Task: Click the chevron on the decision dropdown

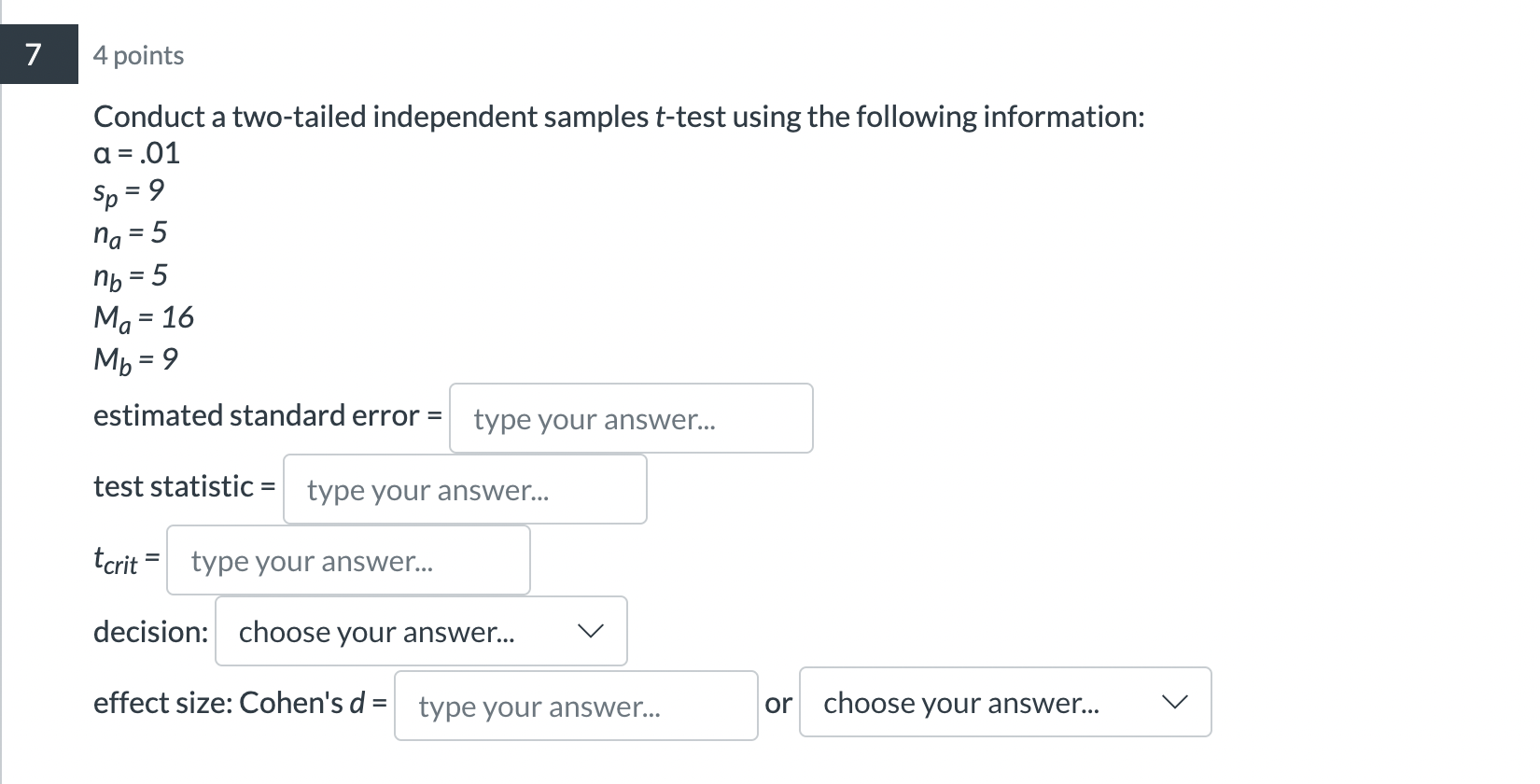Action: click(592, 631)
